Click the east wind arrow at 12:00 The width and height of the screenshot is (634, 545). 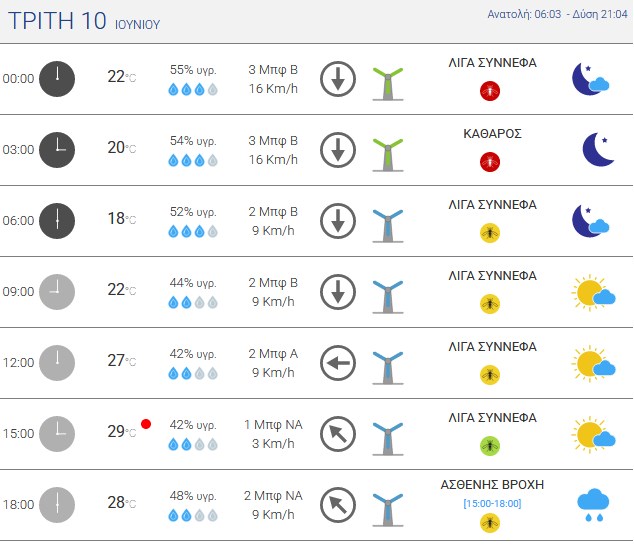coord(338,363)
